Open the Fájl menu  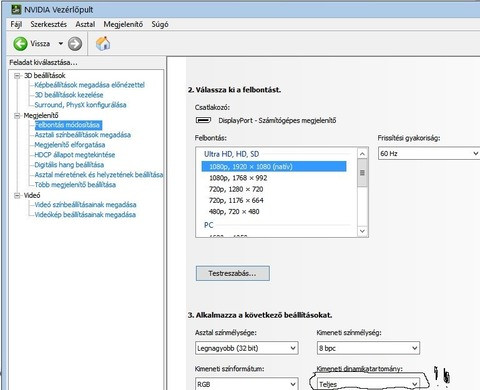point(16,24)
